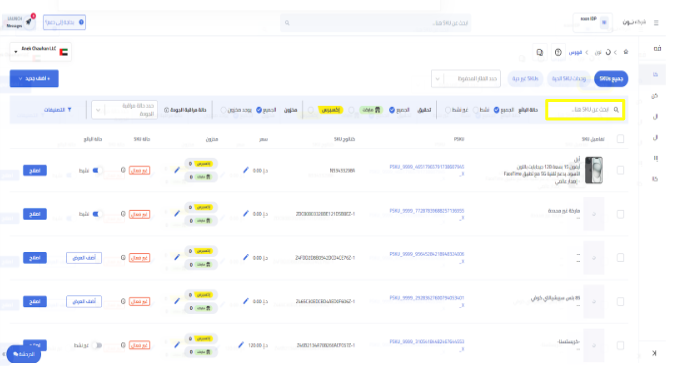The width and height of the screenshot is (675, 370).
Task: Toggle the active switch in the second row
Action: [97, 214]
